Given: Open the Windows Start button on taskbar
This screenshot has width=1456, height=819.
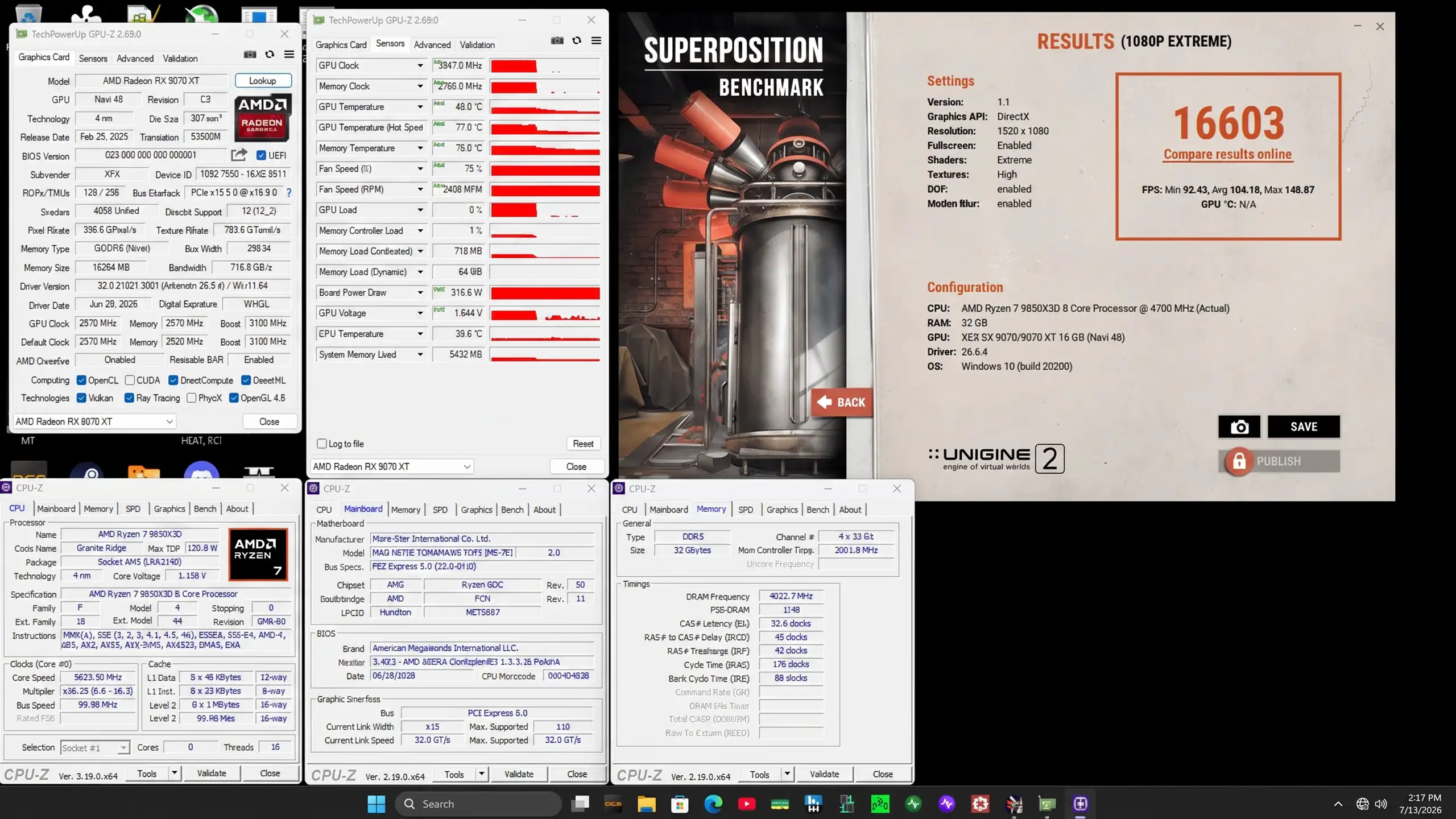Looking at the screenshot, I should click(x=376, y=804).
